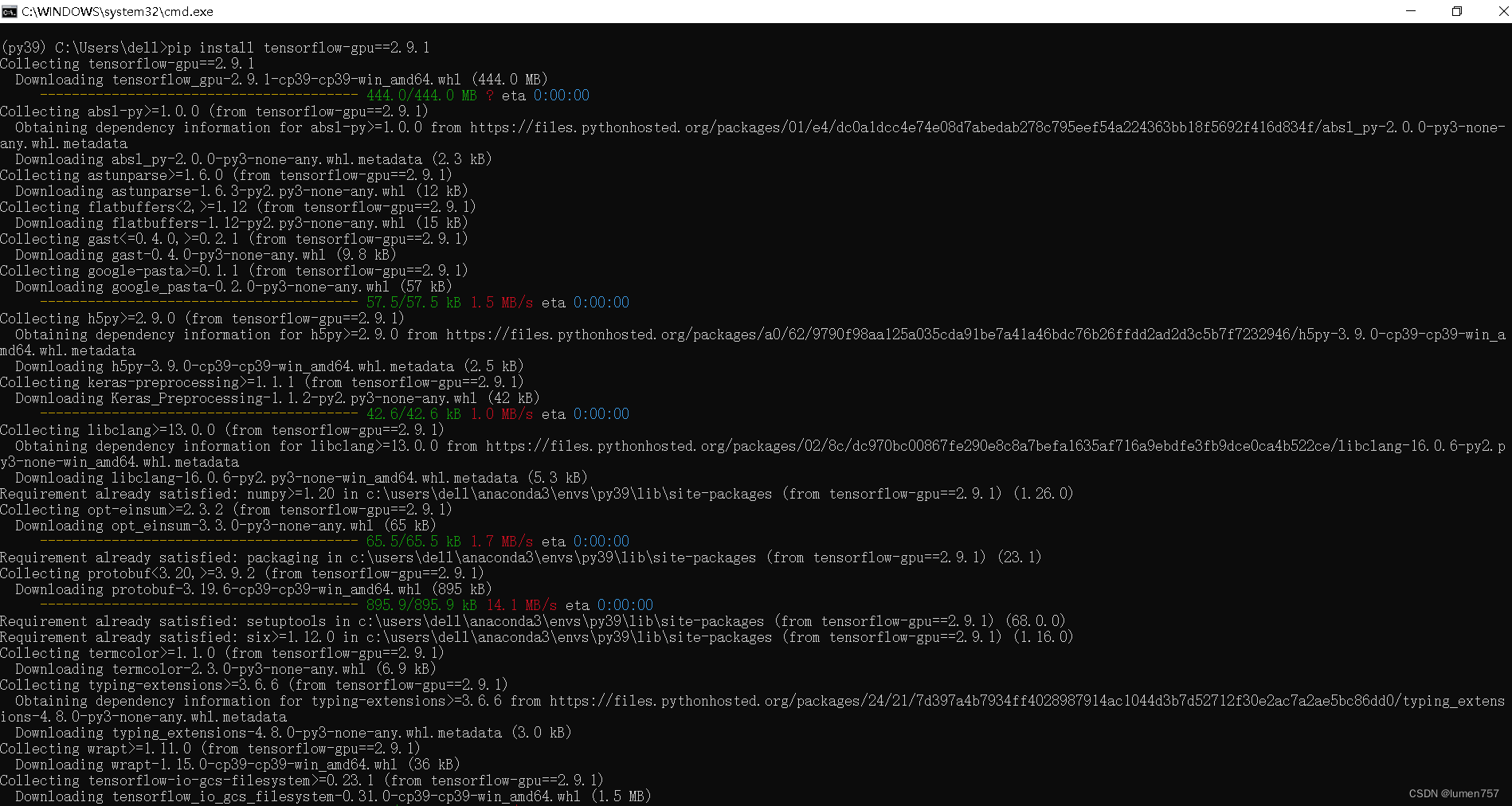Minimize the command prompt window

coord(1410,11)
